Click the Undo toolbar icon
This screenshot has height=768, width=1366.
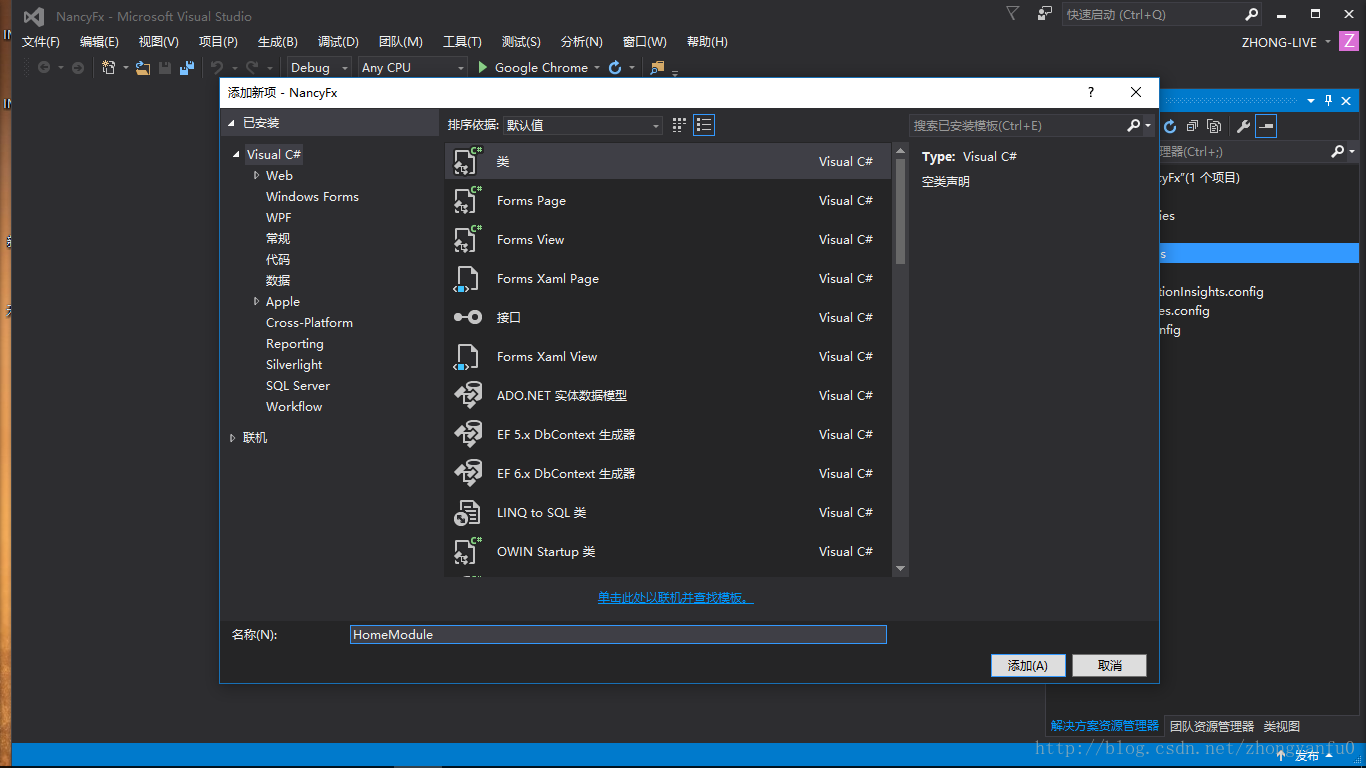pos(217,68)
